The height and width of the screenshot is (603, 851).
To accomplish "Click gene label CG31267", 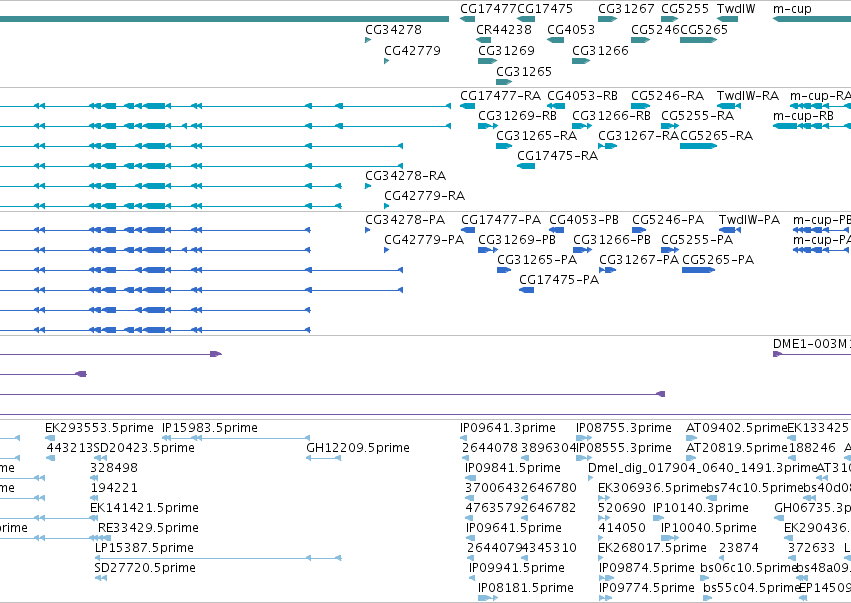I will (626, 9).
